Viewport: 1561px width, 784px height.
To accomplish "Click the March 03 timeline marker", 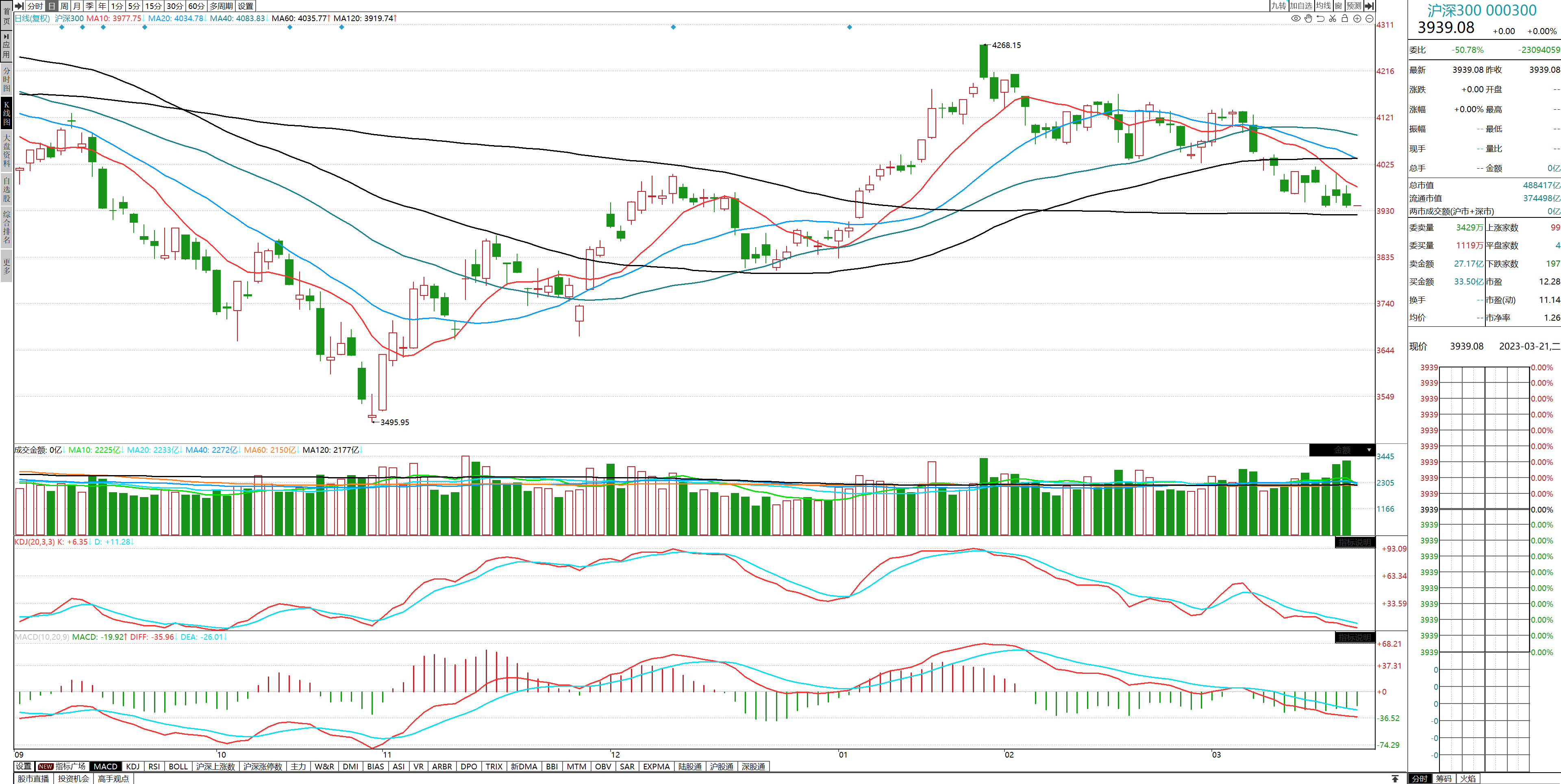I will (1216, 754).
